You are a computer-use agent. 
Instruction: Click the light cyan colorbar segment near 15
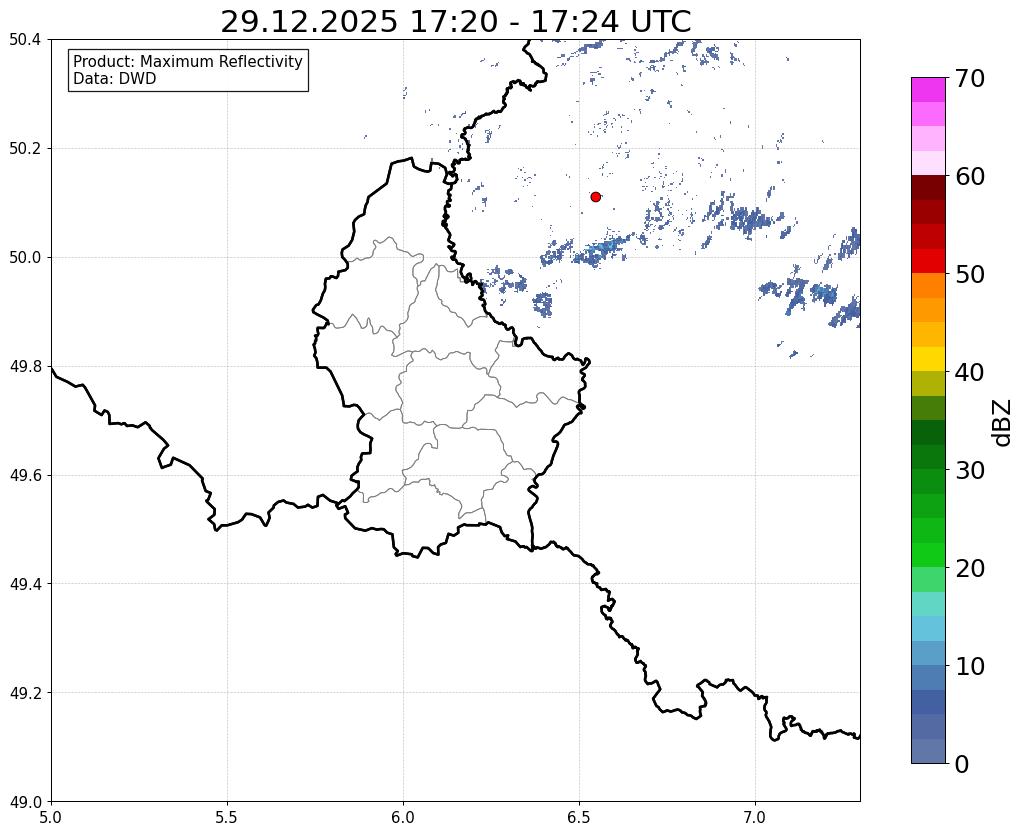(x=928, y=604)
